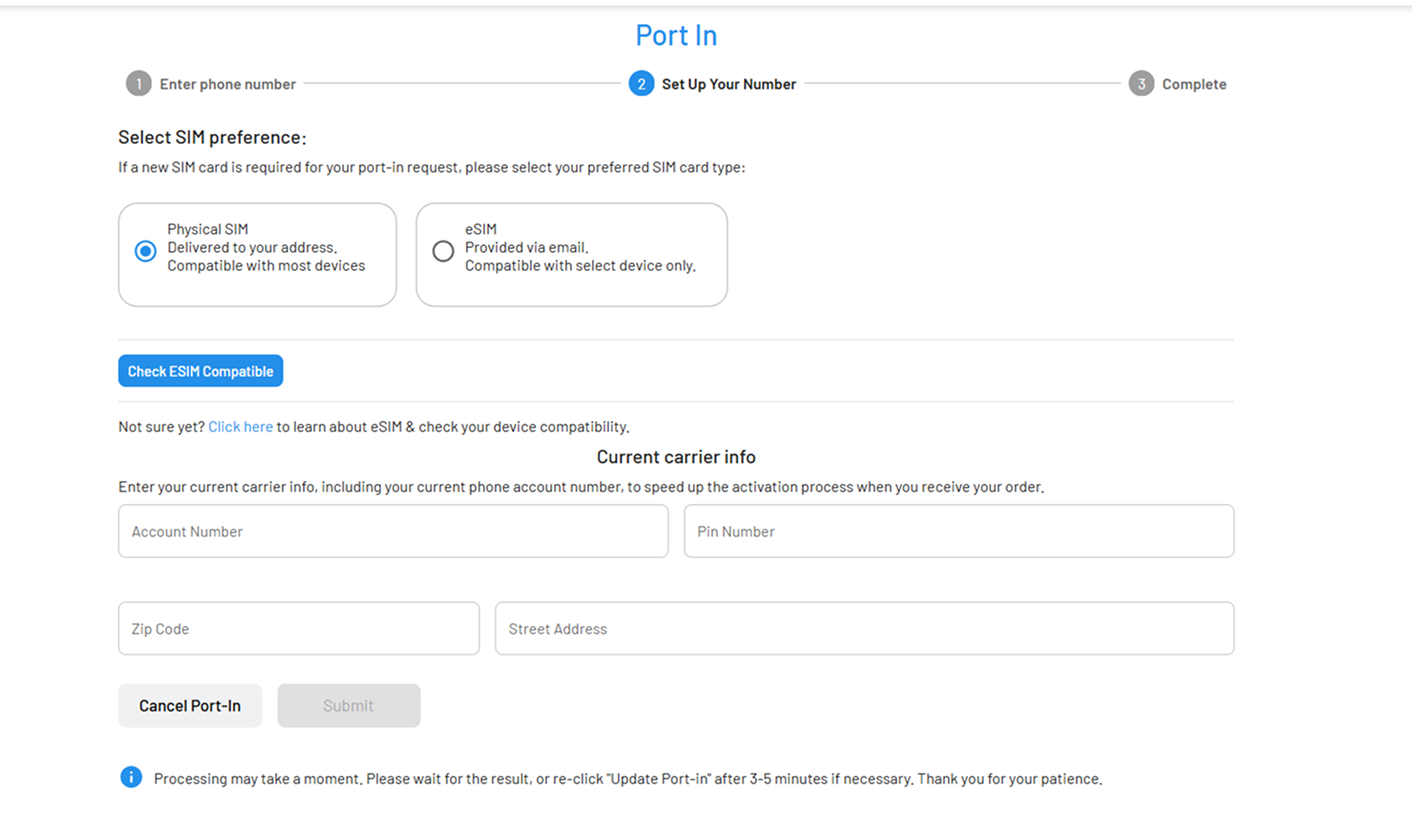This screenshot has width=1412, height=813.
Task: Click the step 1 Enter phone number circle
Action: [139, 84]
